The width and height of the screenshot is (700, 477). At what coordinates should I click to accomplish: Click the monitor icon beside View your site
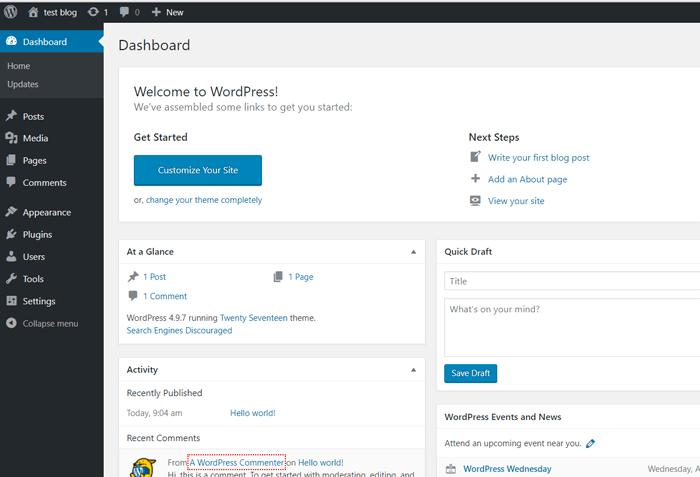pyautogui.click(x=475, y=200)
